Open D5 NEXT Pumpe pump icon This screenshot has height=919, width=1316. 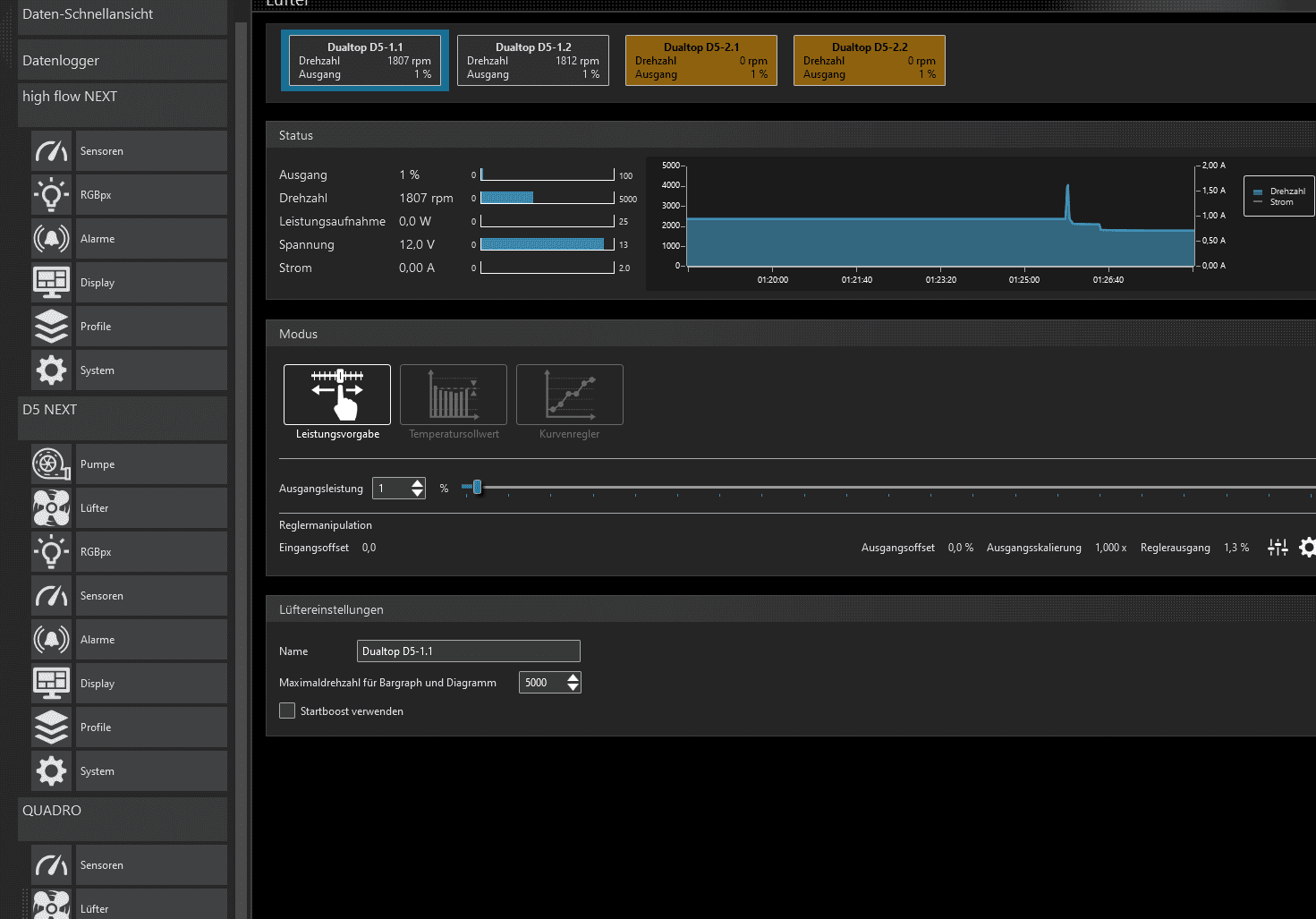click(x=51, y=464)
